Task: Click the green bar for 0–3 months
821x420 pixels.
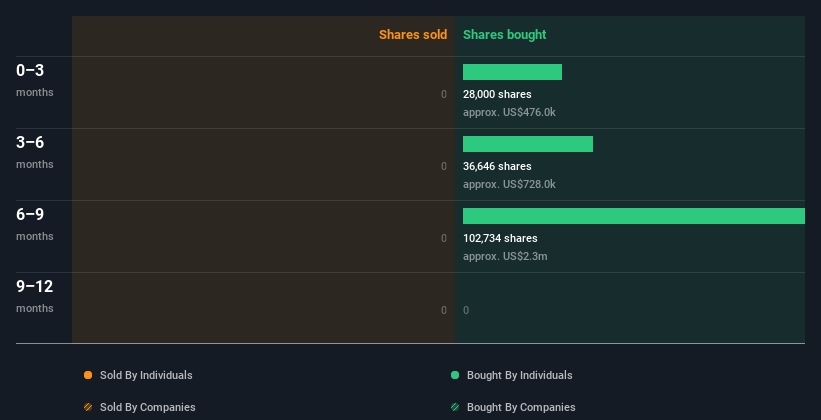Action: [512, 72]
